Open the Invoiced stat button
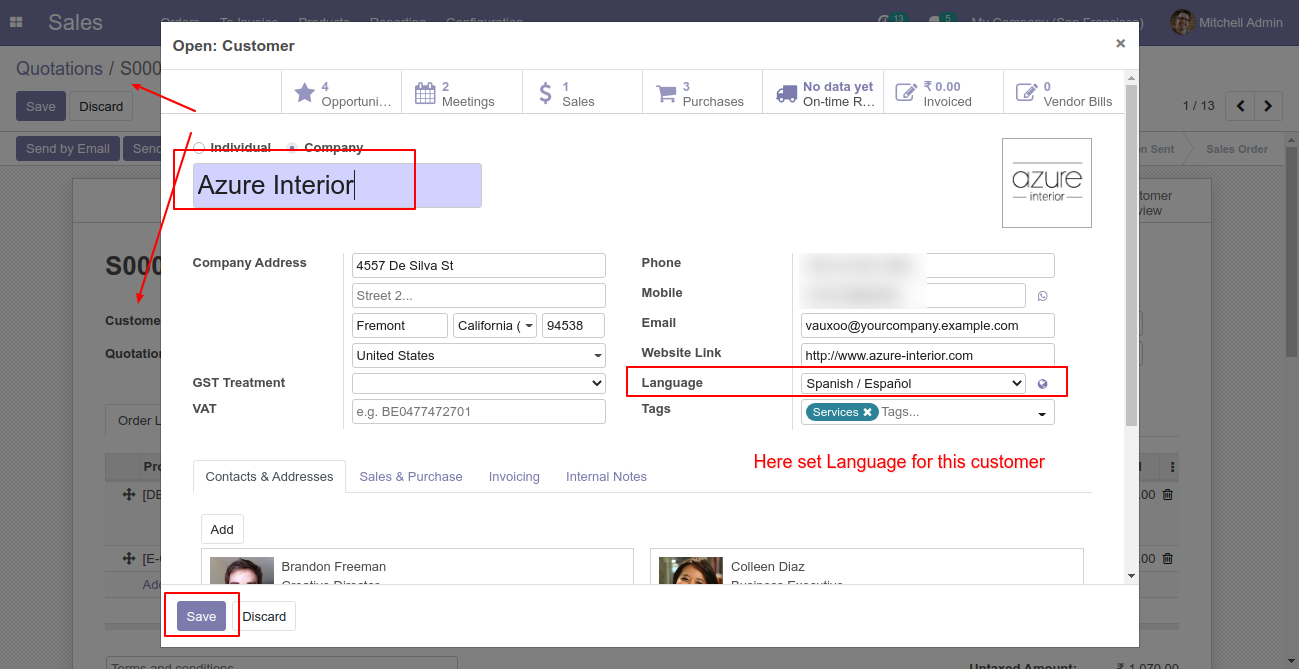 943,93
